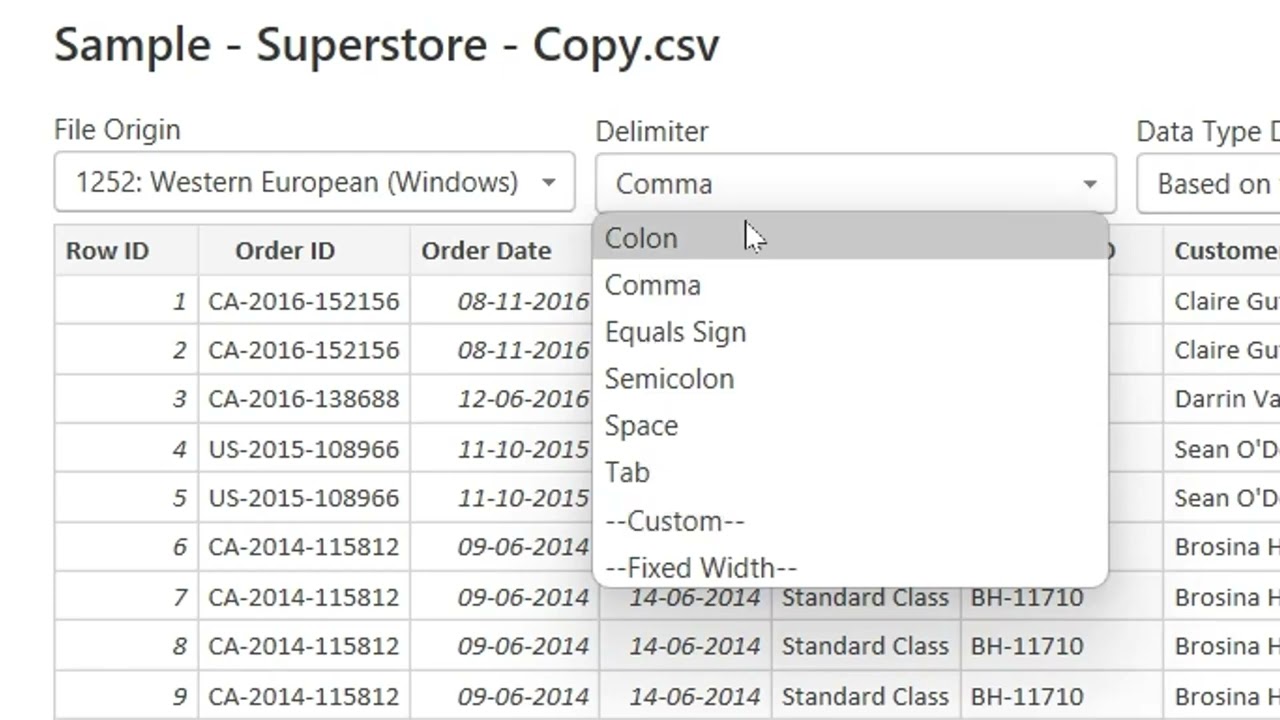
Task: Select order ID cell CA-2016-138688
Action: (304, 399)
